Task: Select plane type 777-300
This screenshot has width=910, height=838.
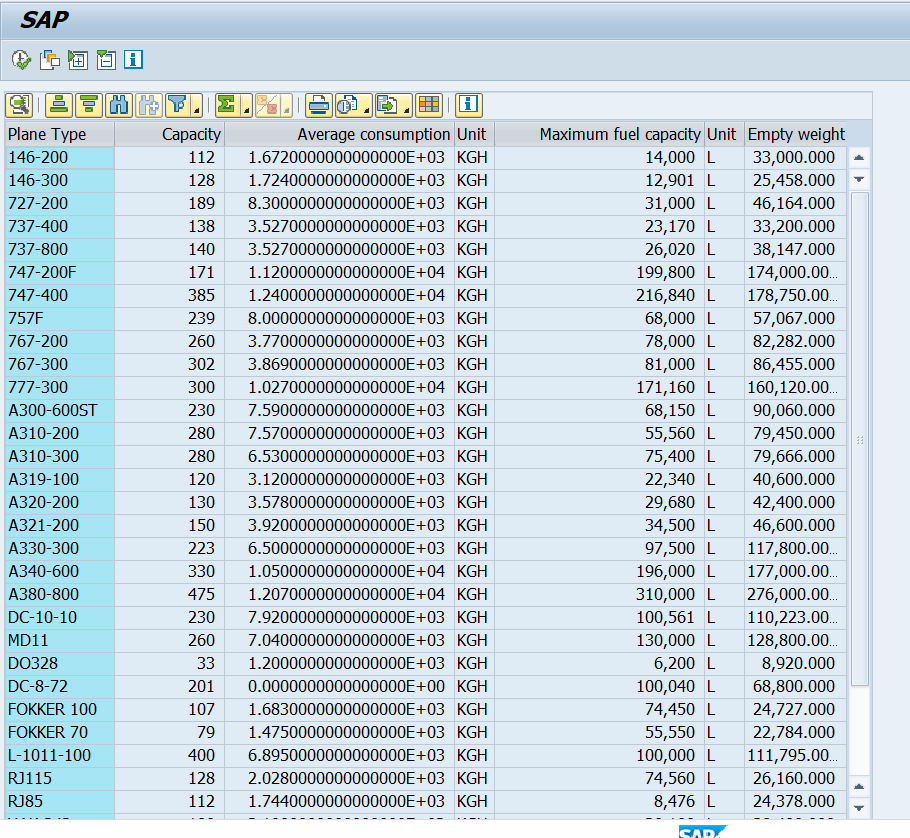Action: [59, 387]
